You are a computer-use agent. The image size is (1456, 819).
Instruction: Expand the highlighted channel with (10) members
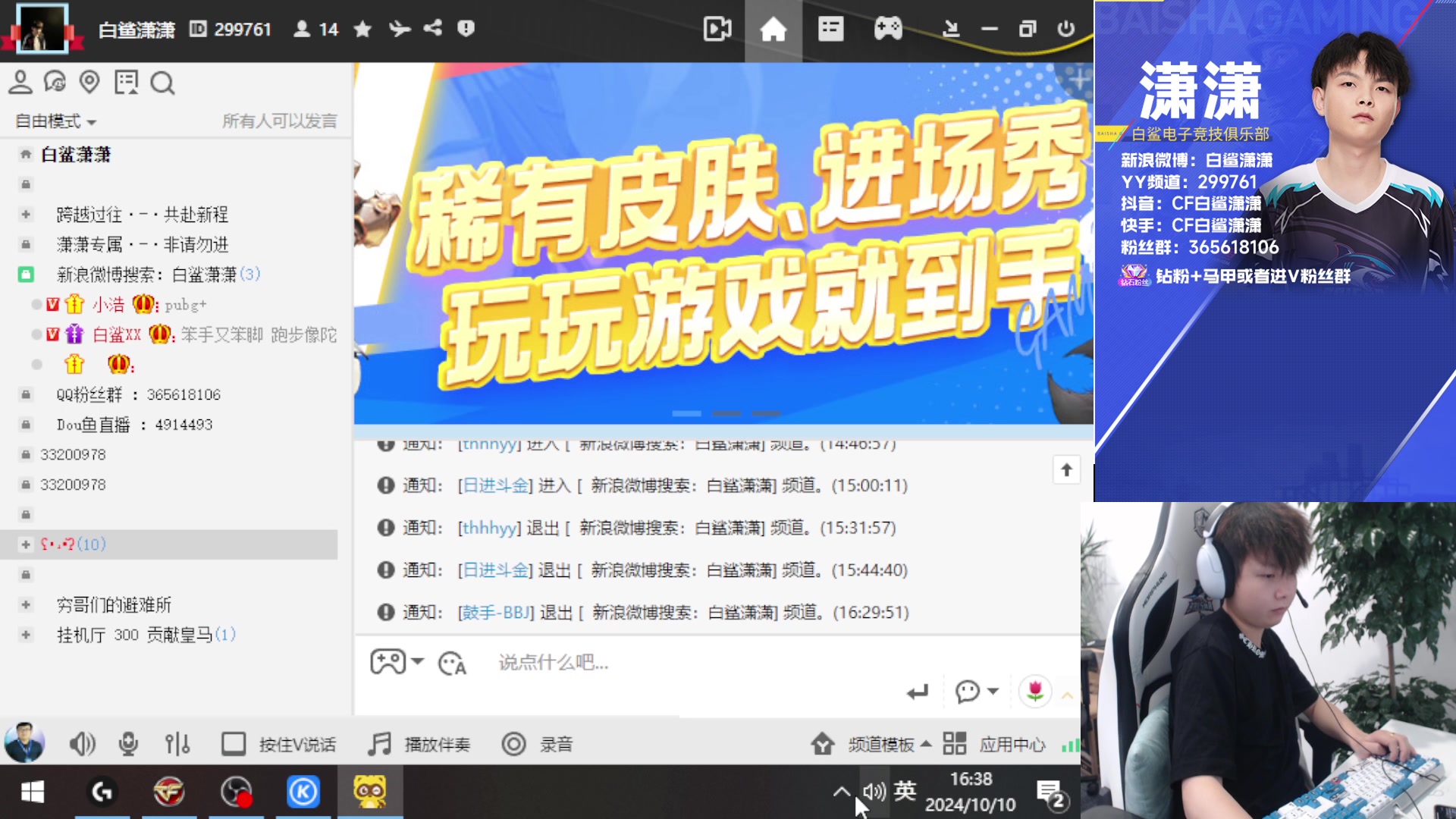tap(26, 544)
